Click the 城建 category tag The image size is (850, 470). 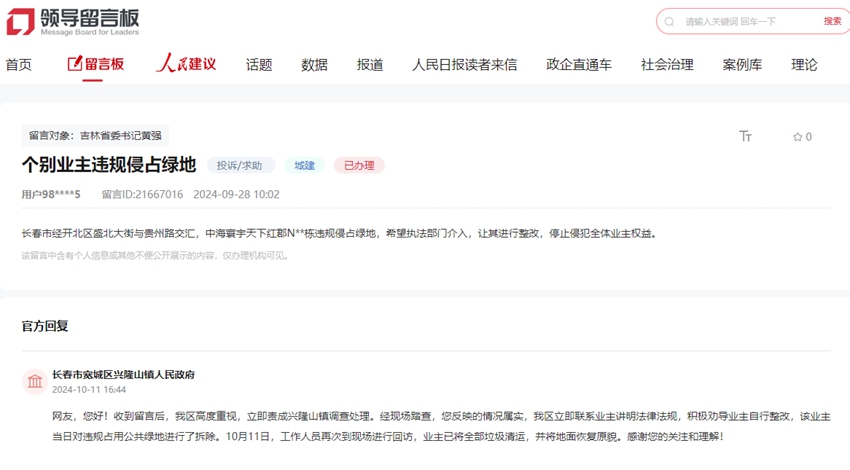303,166
